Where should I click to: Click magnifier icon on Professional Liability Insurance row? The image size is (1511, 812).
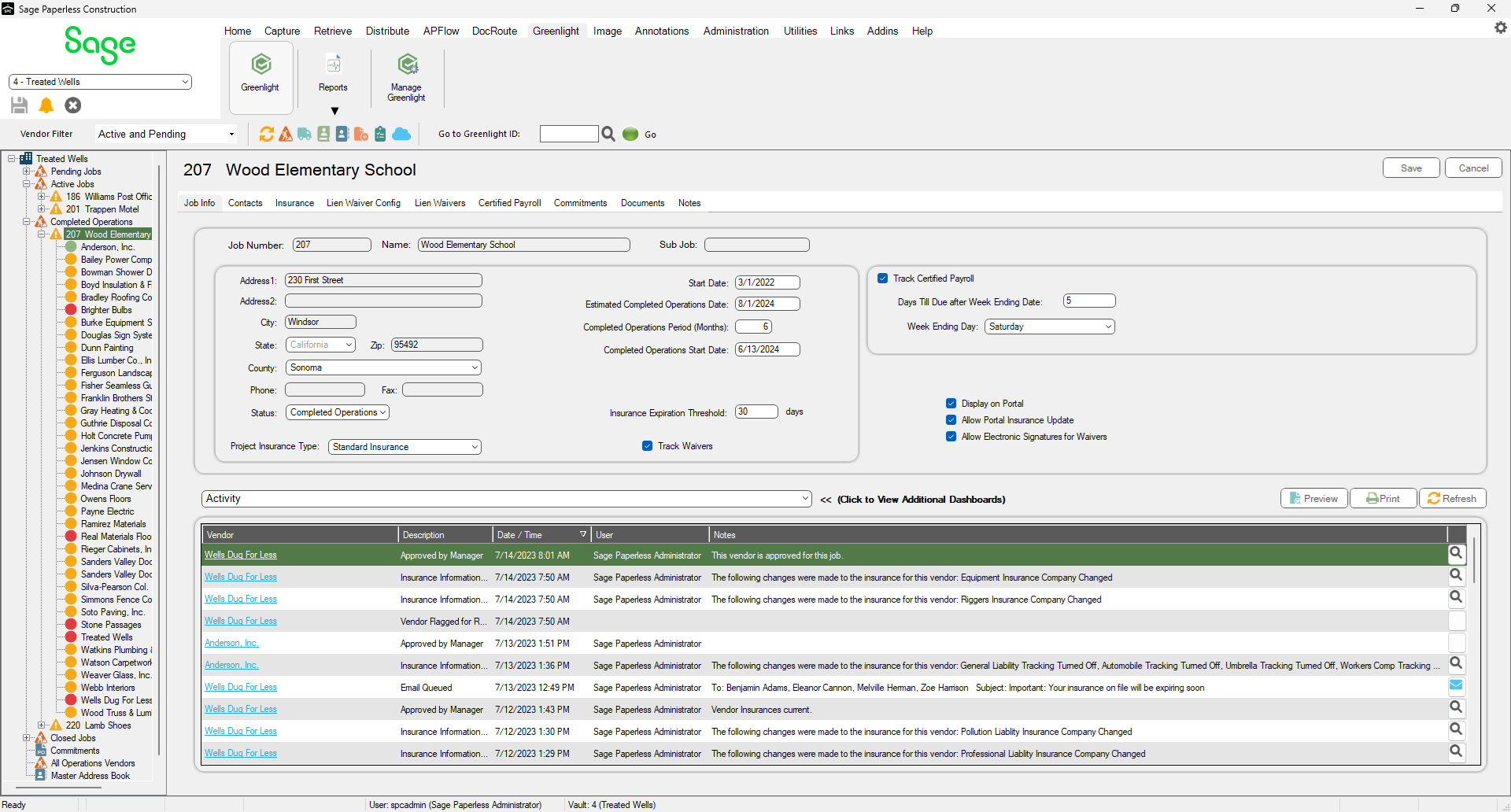pos(1457,751)
